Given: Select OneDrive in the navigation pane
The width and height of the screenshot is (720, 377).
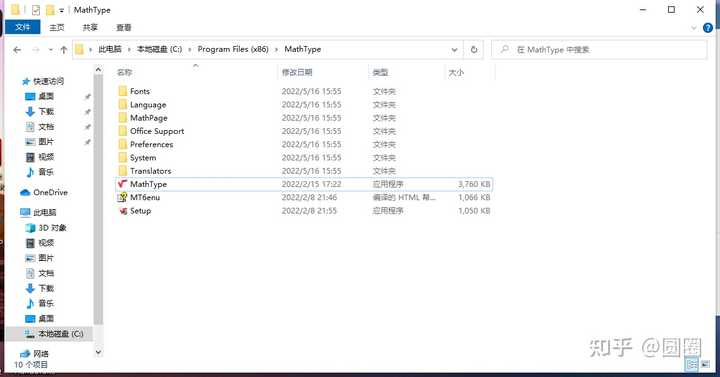Looking at the screenshot, I should (44, 192).
